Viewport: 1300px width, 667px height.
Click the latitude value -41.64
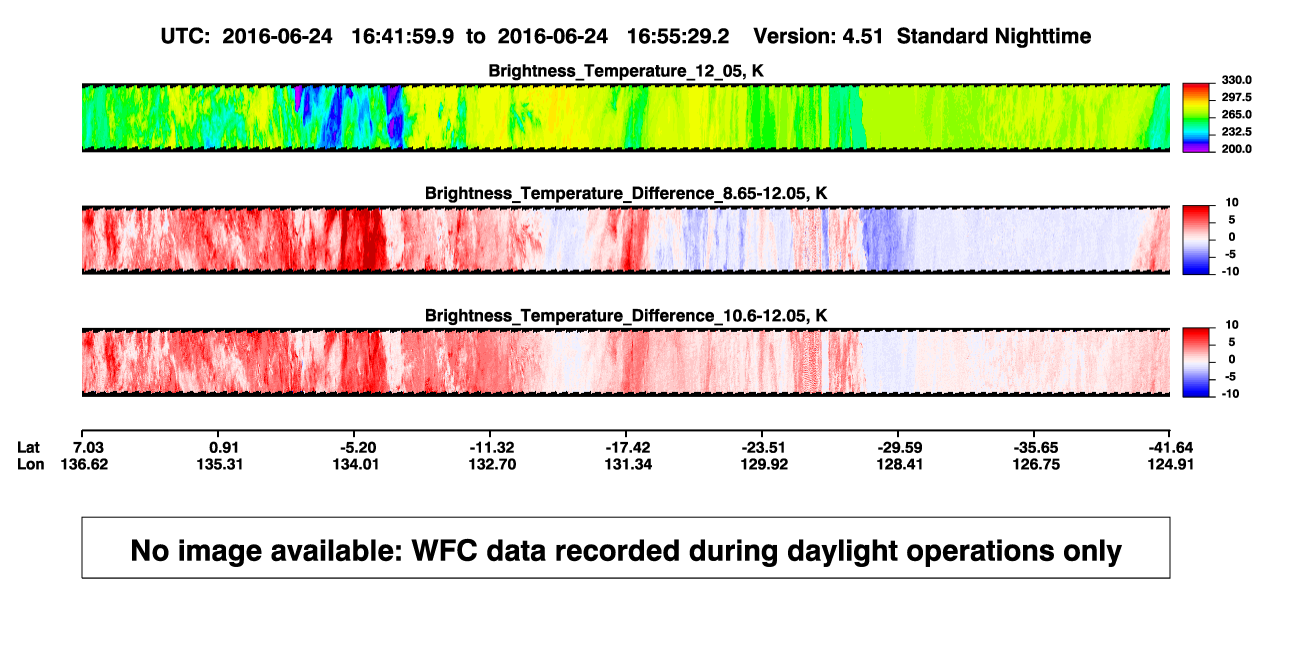point(1170,447)
